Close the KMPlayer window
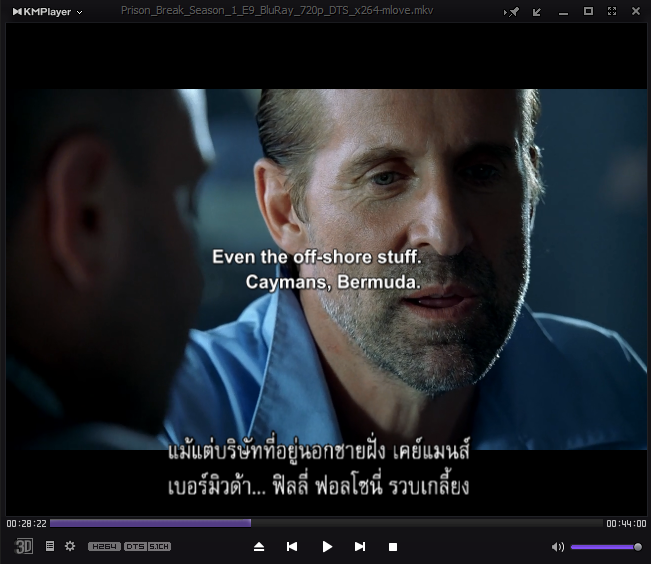Screen dimensions: 651x564 636,11
